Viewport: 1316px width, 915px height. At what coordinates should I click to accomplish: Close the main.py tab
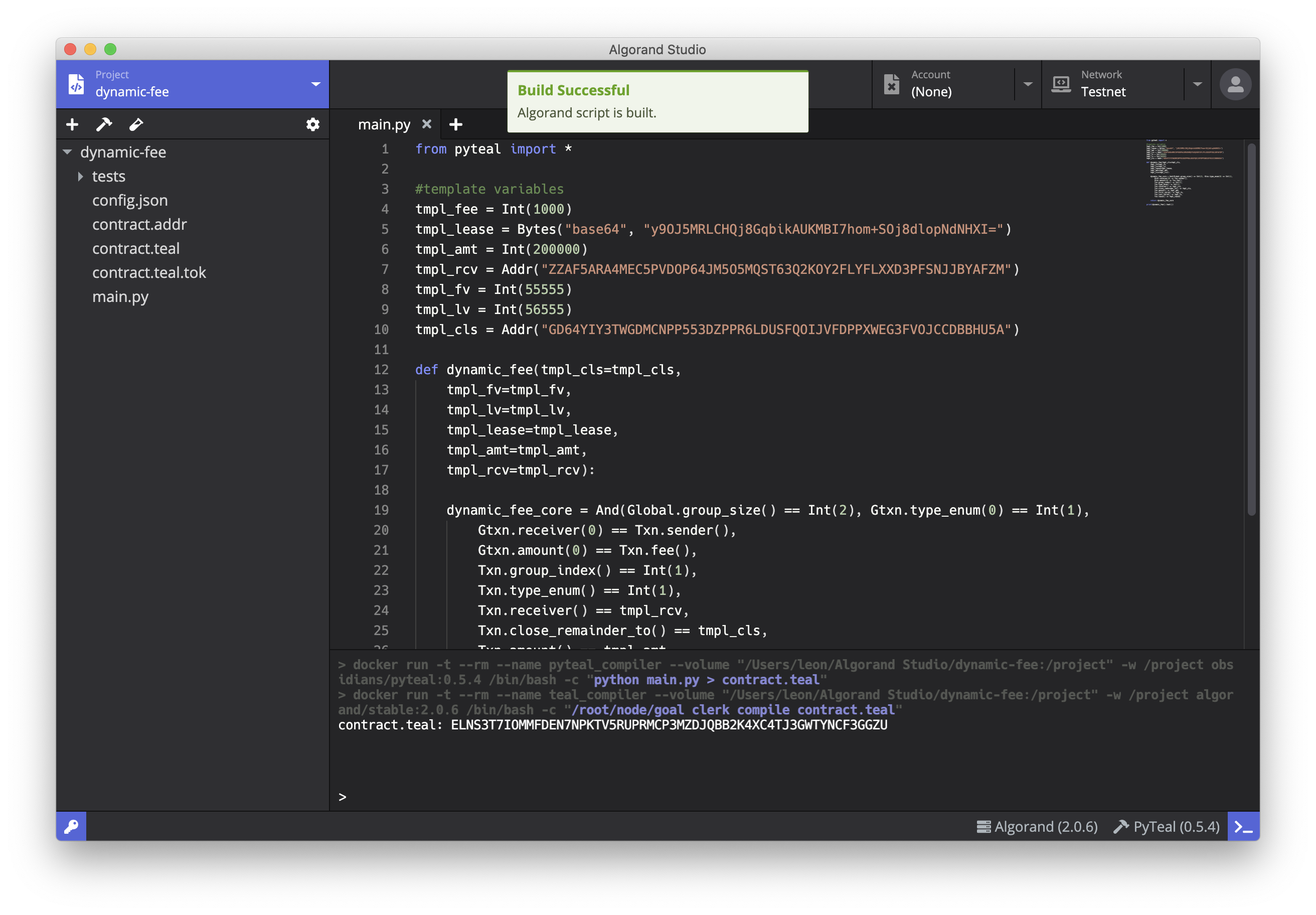pyautogui.click(x=426, y=124)
